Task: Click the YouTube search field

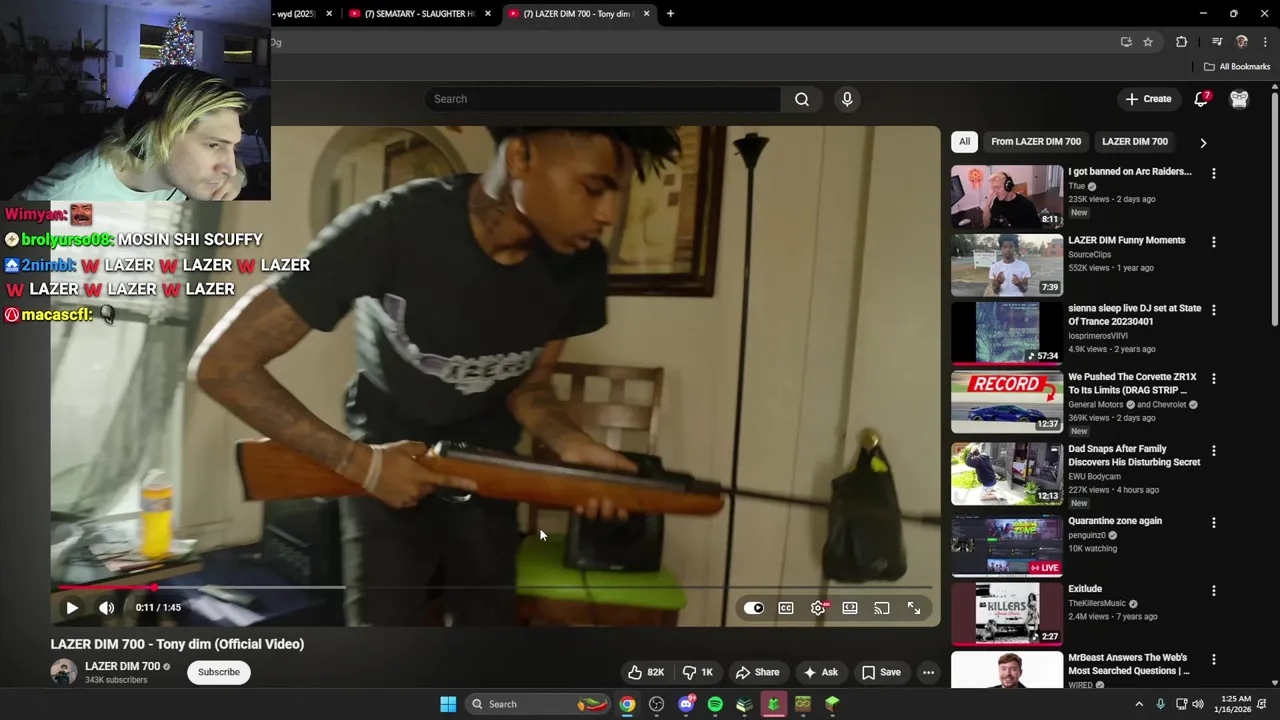Action: [602, 99]
